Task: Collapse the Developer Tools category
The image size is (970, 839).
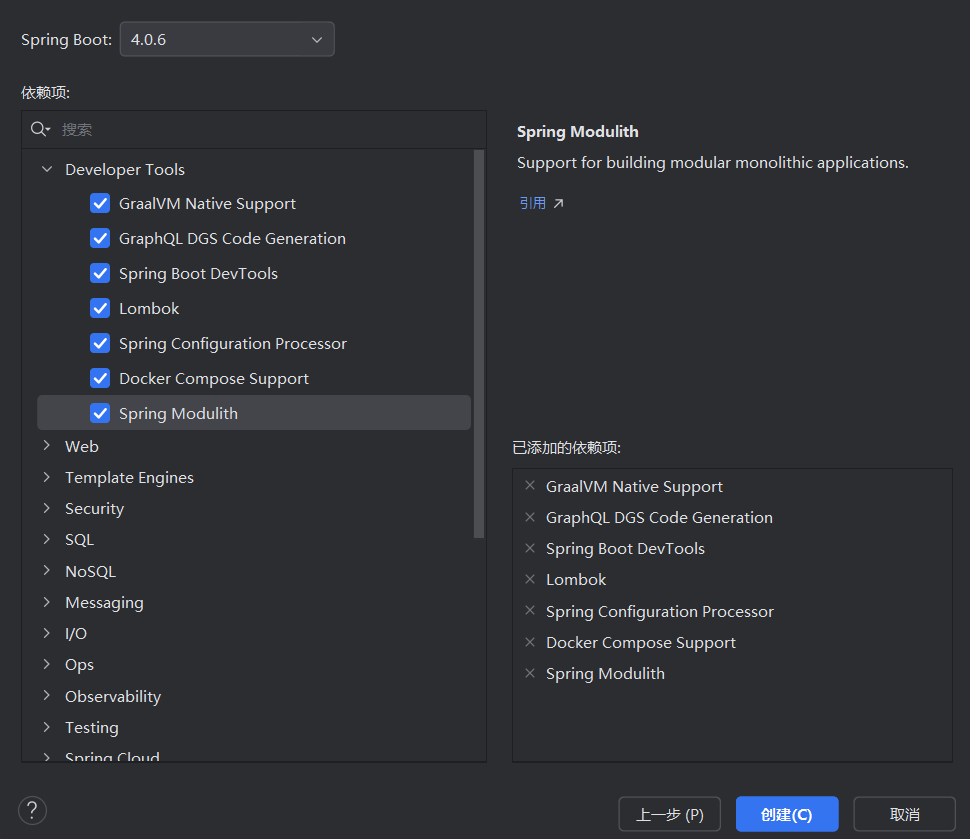Action: pyautogui.click(x=47, y=169)
